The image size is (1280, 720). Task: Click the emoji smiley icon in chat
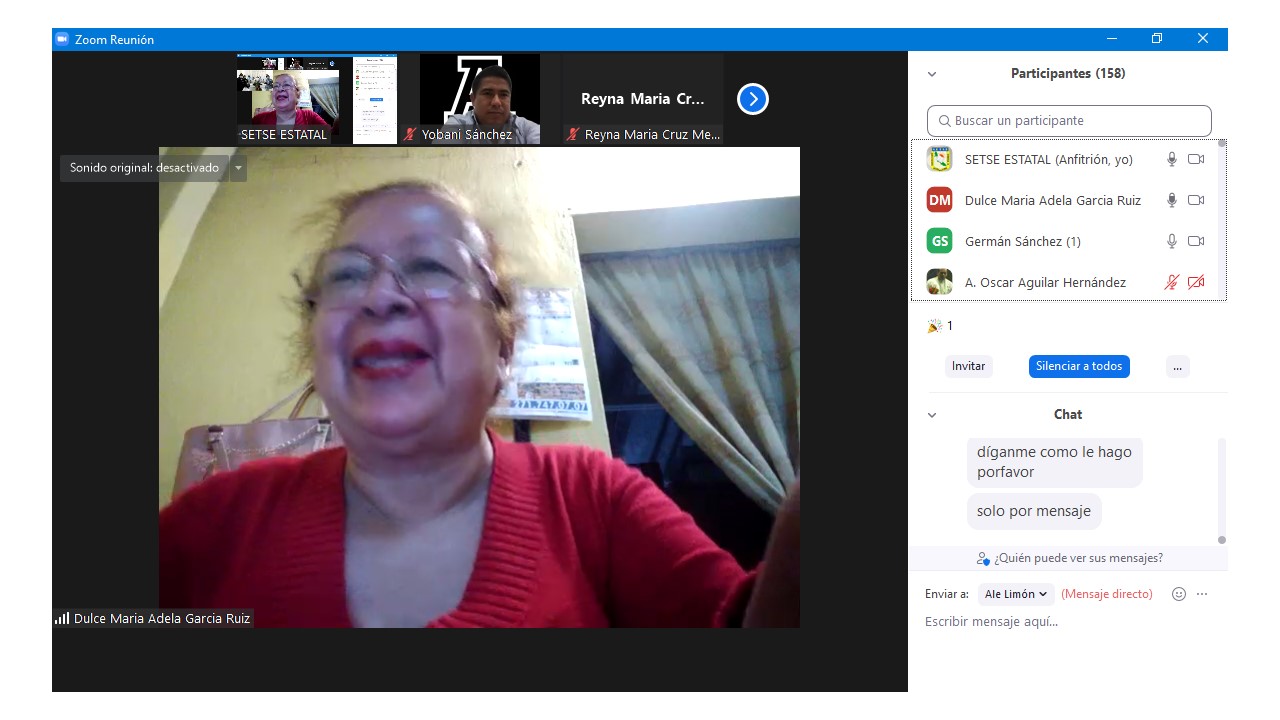click(1179, 594)
